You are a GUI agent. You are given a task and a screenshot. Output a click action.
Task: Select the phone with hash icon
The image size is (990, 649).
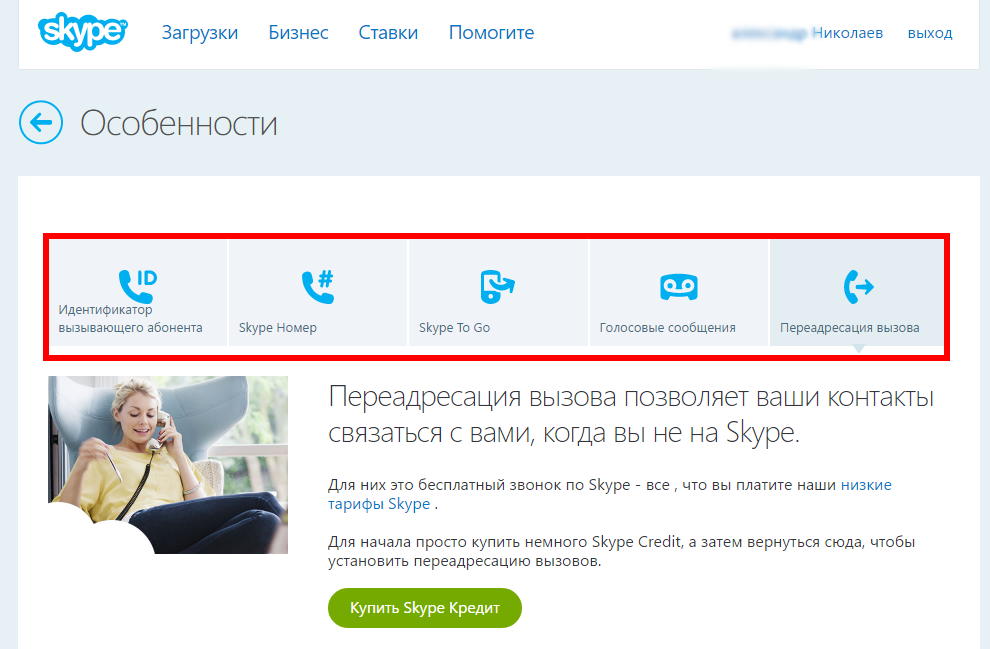pos(317,286)
